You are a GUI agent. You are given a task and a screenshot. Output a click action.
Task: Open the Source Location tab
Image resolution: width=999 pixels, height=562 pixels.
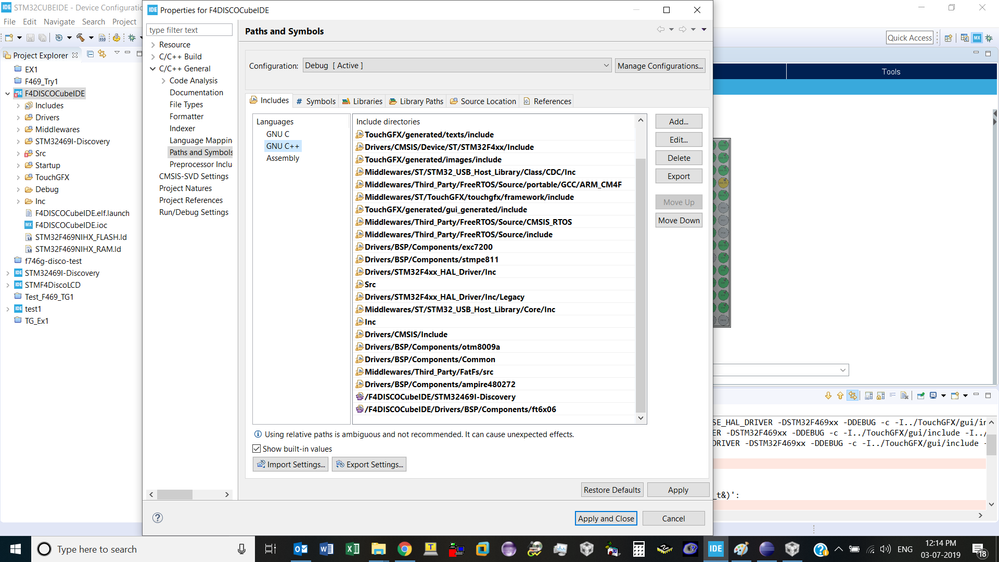[483, 101]
